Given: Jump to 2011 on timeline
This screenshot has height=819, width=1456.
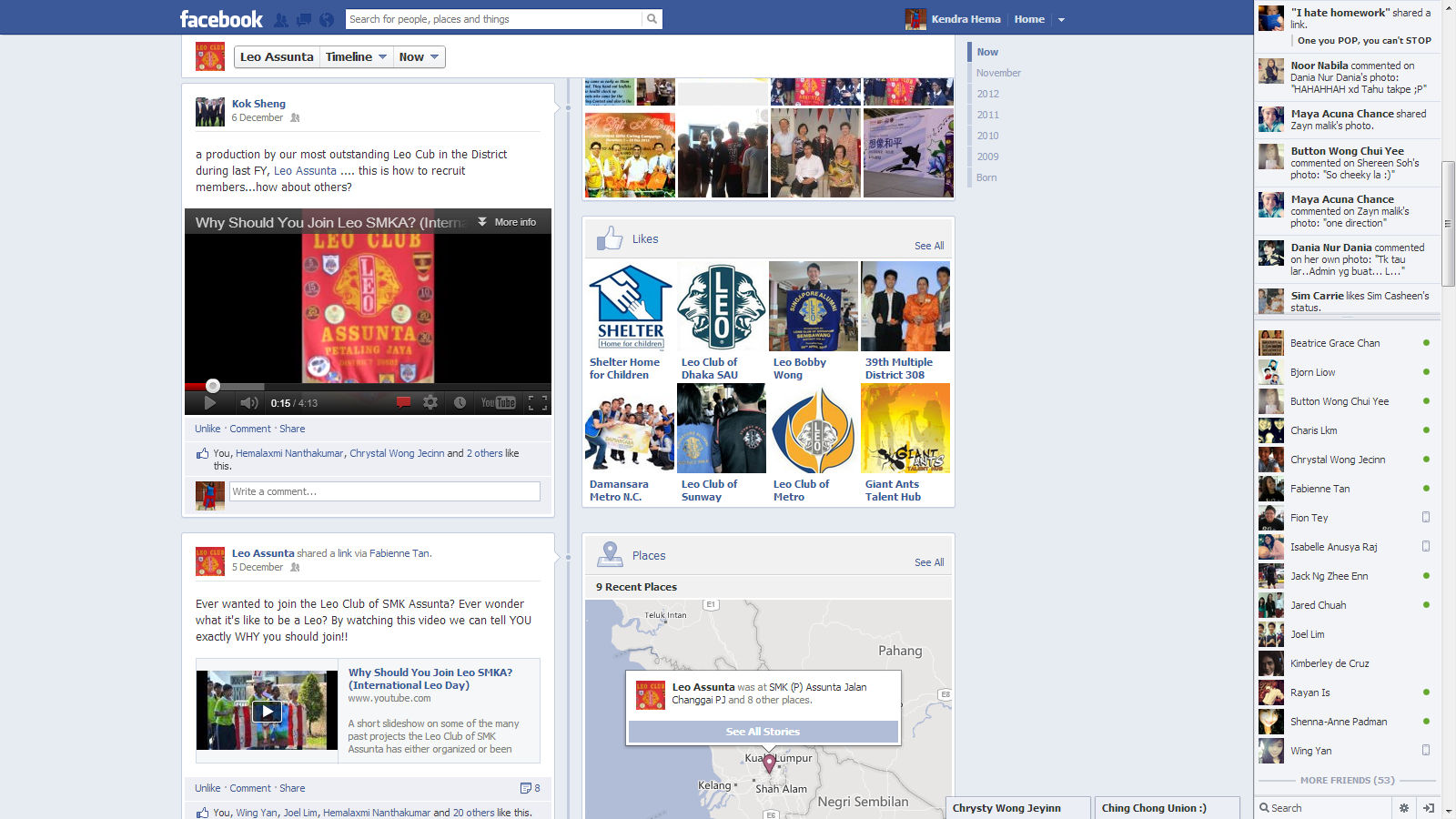Looking at the screenshot, I should click(x=987, y=115).
